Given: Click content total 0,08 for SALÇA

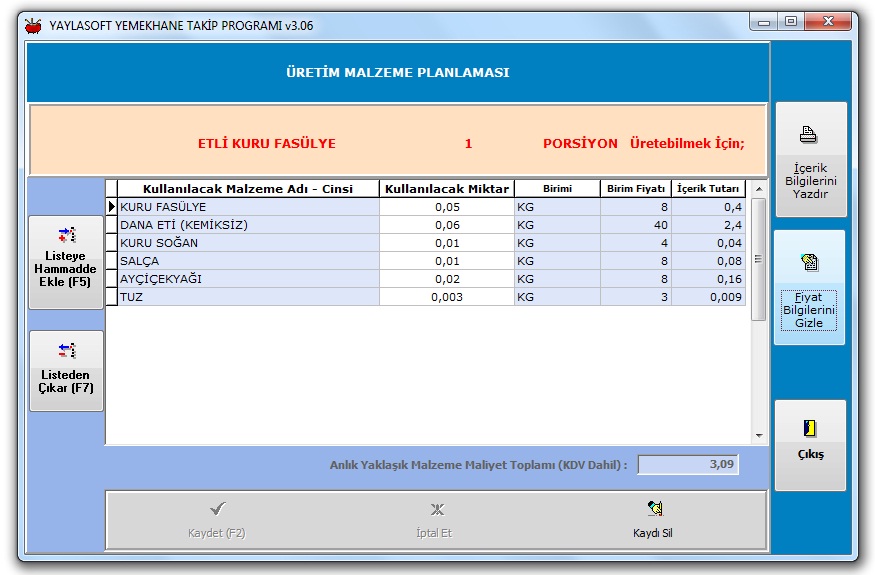Looking at the screenshot, I should [708, 261].
